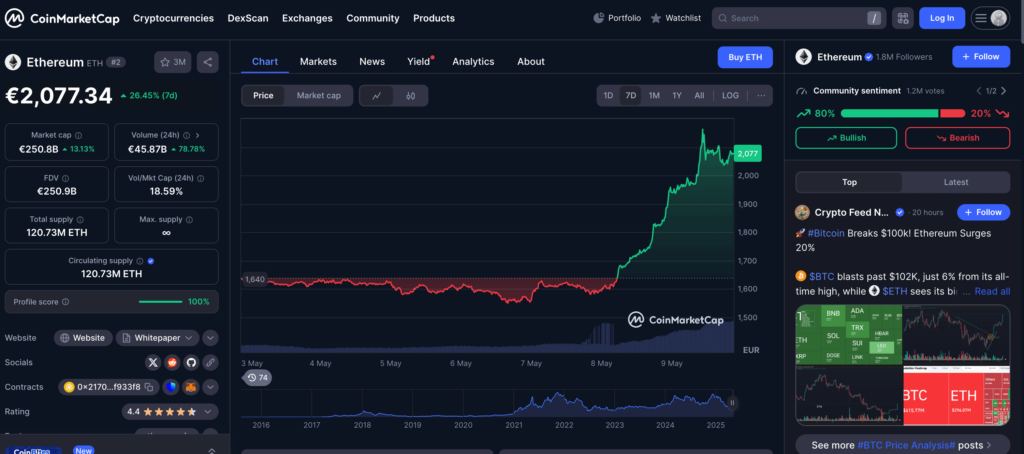Select the Market cap chart toggle
Screen dimensions: 1024x454
point(319,95)
